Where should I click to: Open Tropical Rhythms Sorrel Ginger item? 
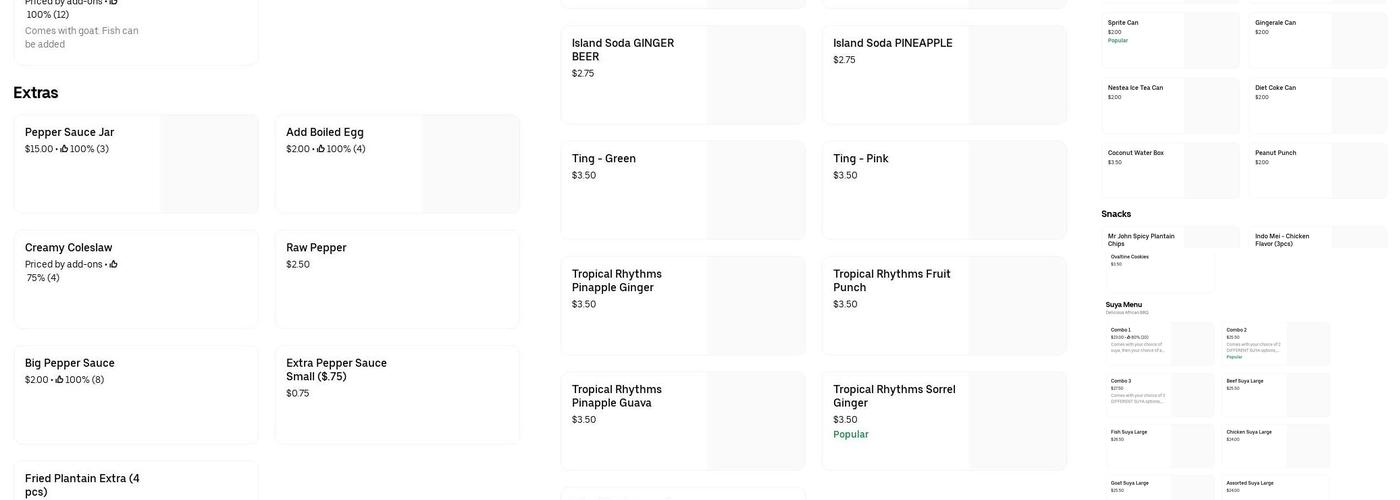tap(943, 420)
